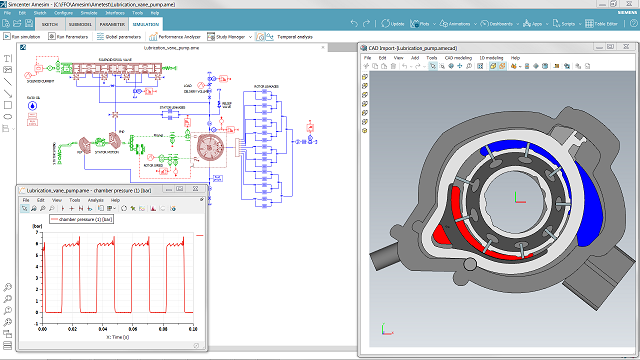
Task: Click the refresh plot icon in chart toolbar
Action: [x=124, y=209]
